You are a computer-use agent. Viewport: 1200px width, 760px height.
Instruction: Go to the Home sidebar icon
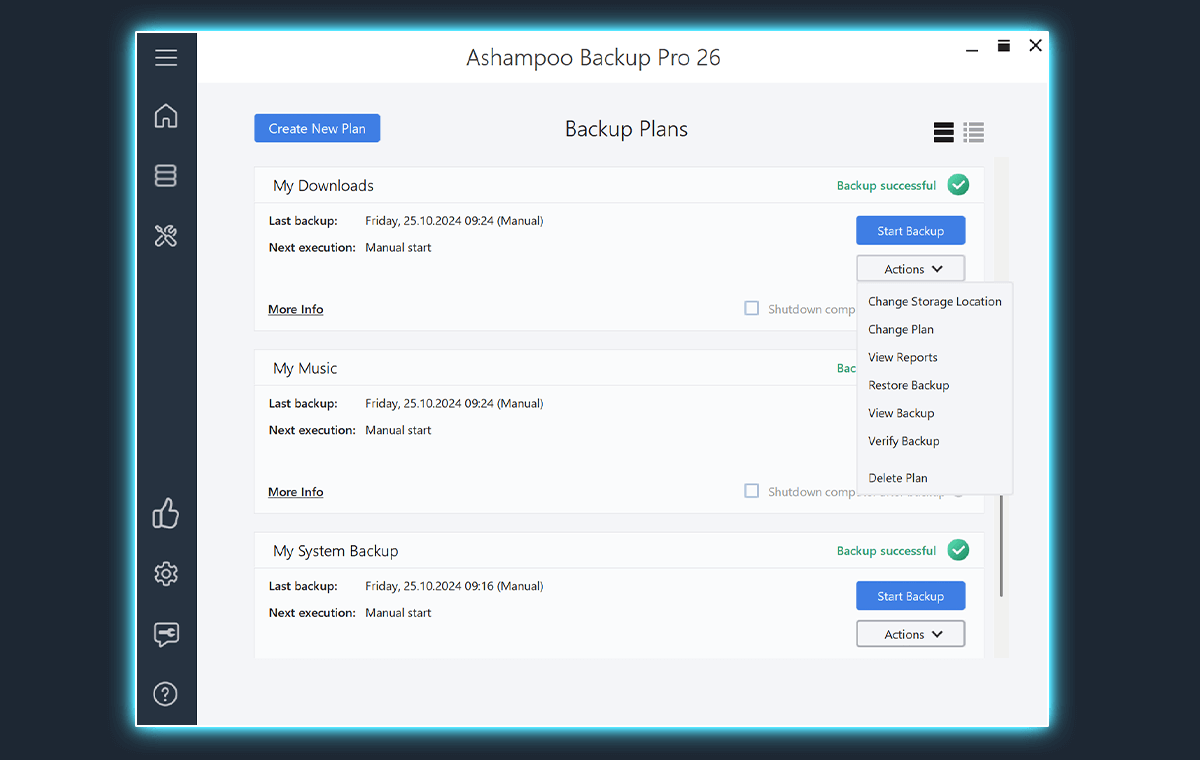click(x=166, y=116)
